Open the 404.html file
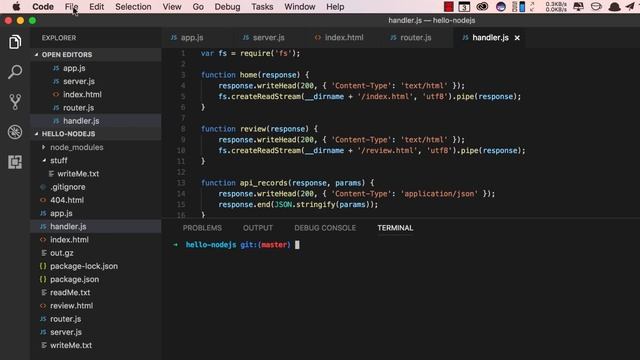This screenshot has height=360, width=640. click(96, 200)
